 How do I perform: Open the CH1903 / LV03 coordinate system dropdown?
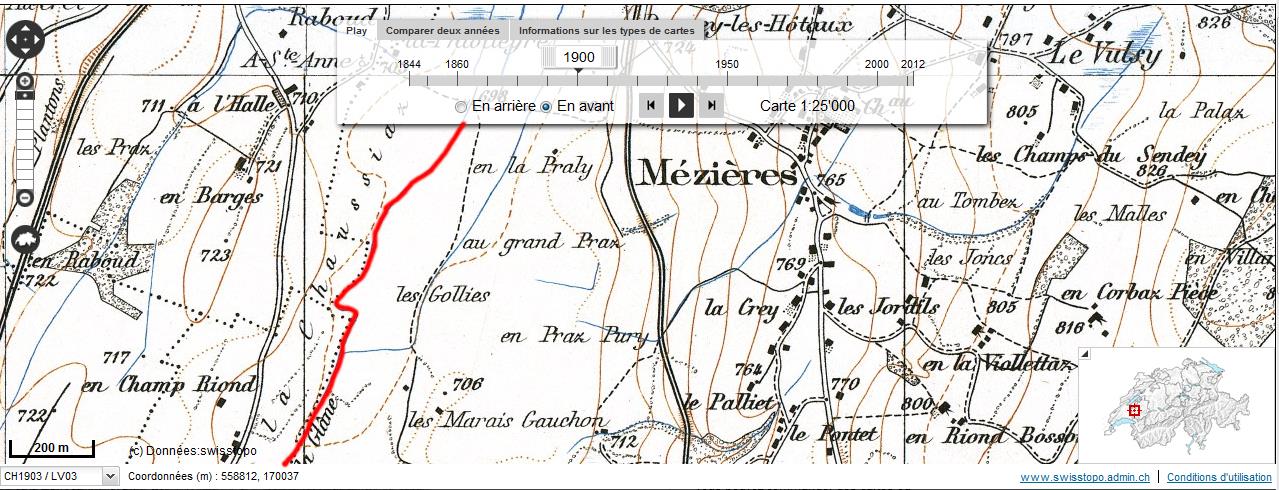pyautogui.click(x=60, y=477)
